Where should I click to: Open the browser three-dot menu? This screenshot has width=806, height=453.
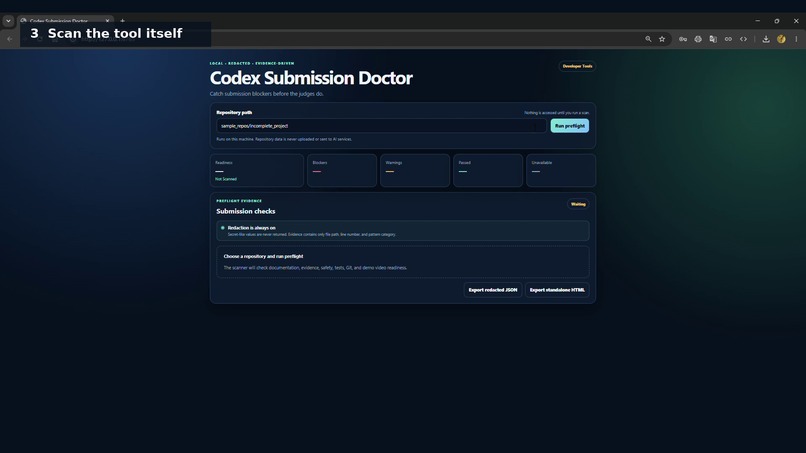[x=796, y=39]
